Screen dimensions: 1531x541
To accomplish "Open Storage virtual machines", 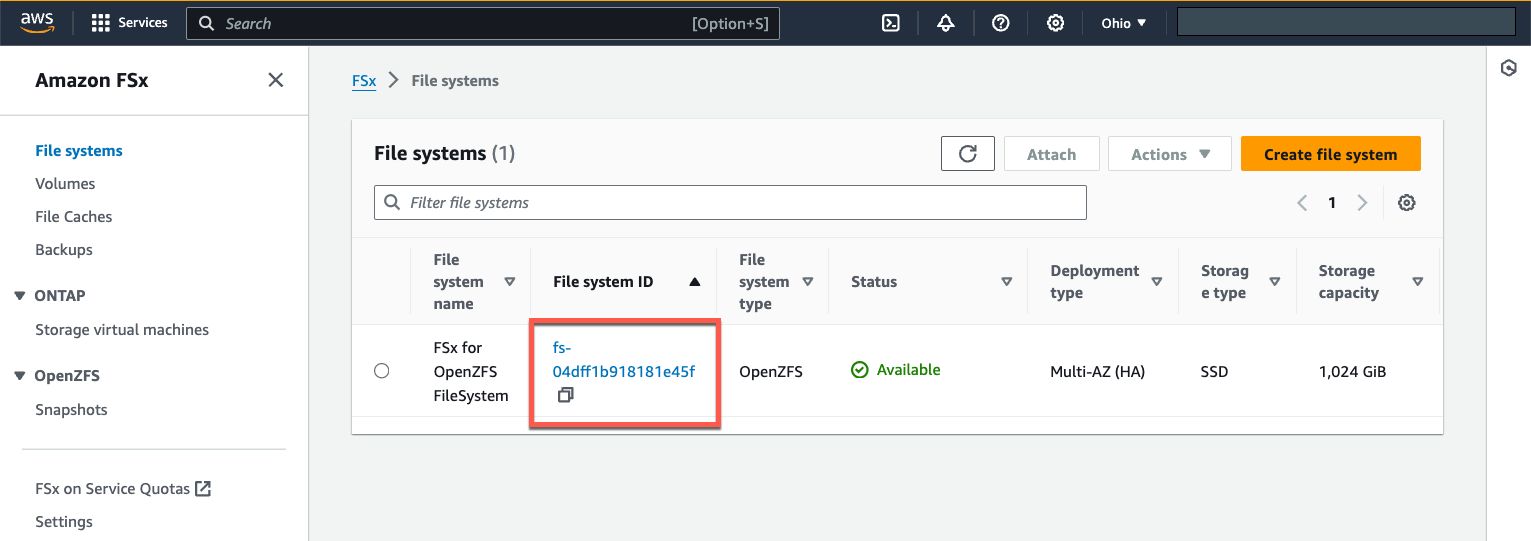I will (x=122, y=330).
